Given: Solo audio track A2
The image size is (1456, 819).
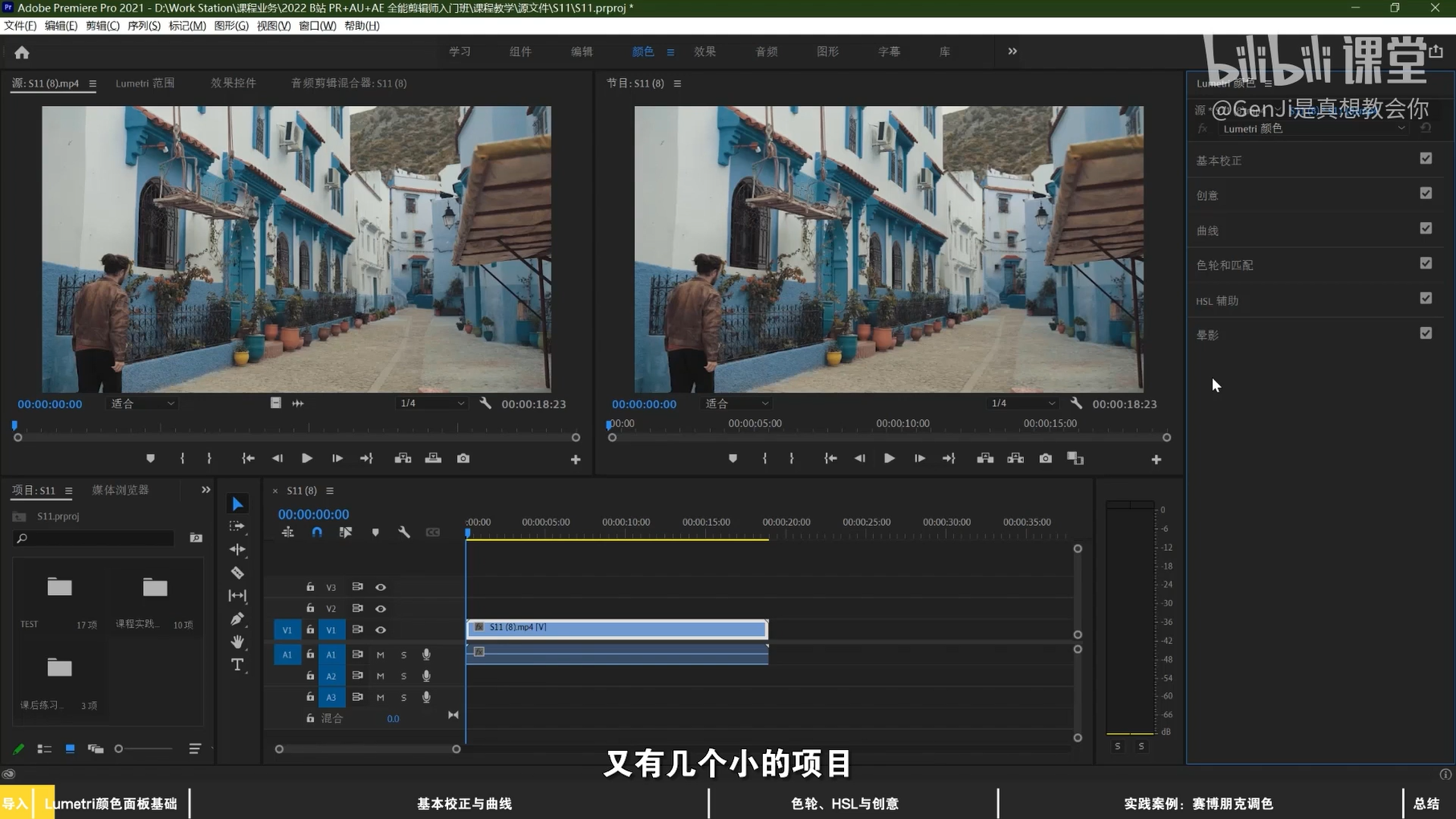Looking at the screenshot, I should 403,676.
